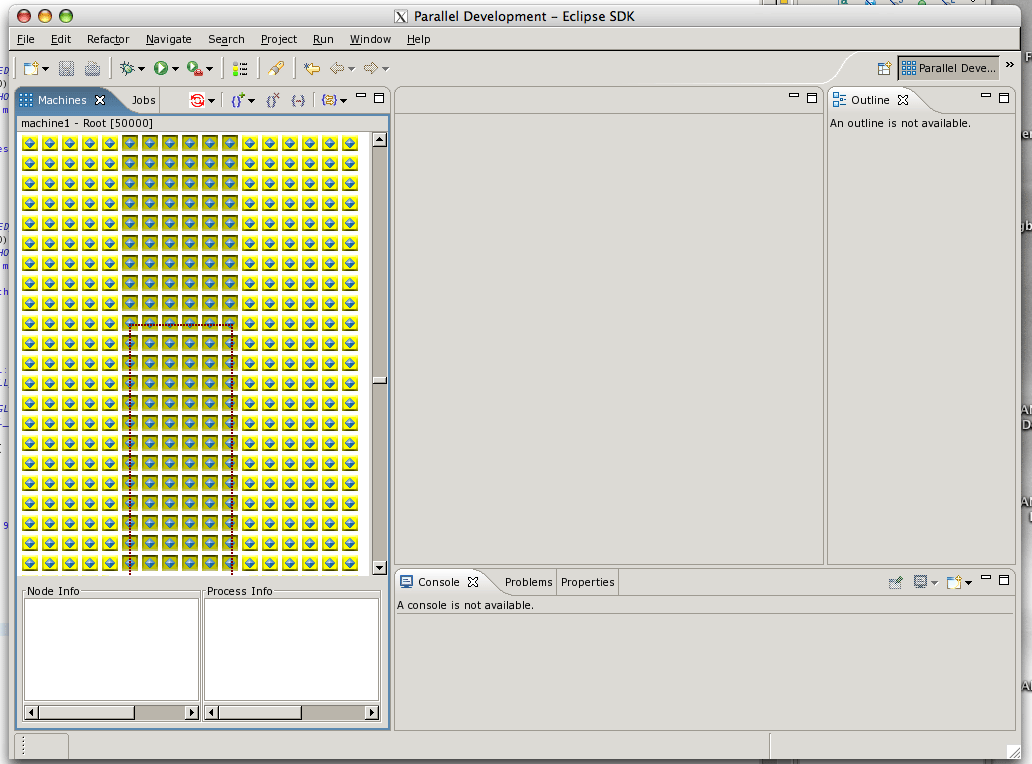Click the New wizard icon in main toolbar
This screenshot has height=764, width=1032.
30,68
